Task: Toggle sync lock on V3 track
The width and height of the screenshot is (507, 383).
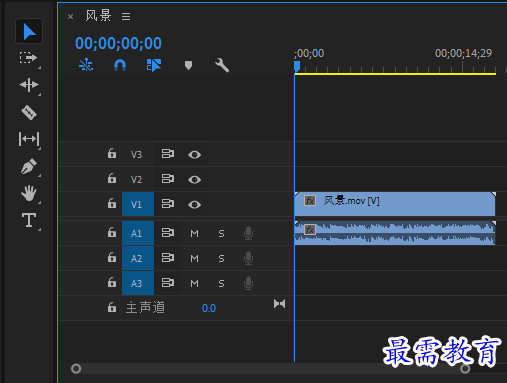Action: point(168,154)
